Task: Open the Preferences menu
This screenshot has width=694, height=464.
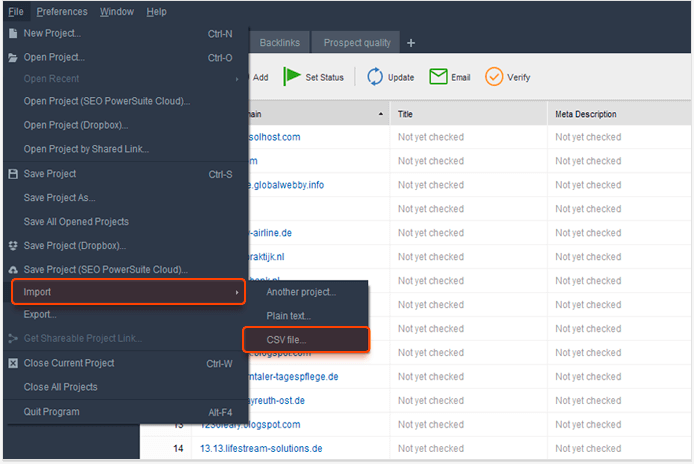Action: click(62, 12)
